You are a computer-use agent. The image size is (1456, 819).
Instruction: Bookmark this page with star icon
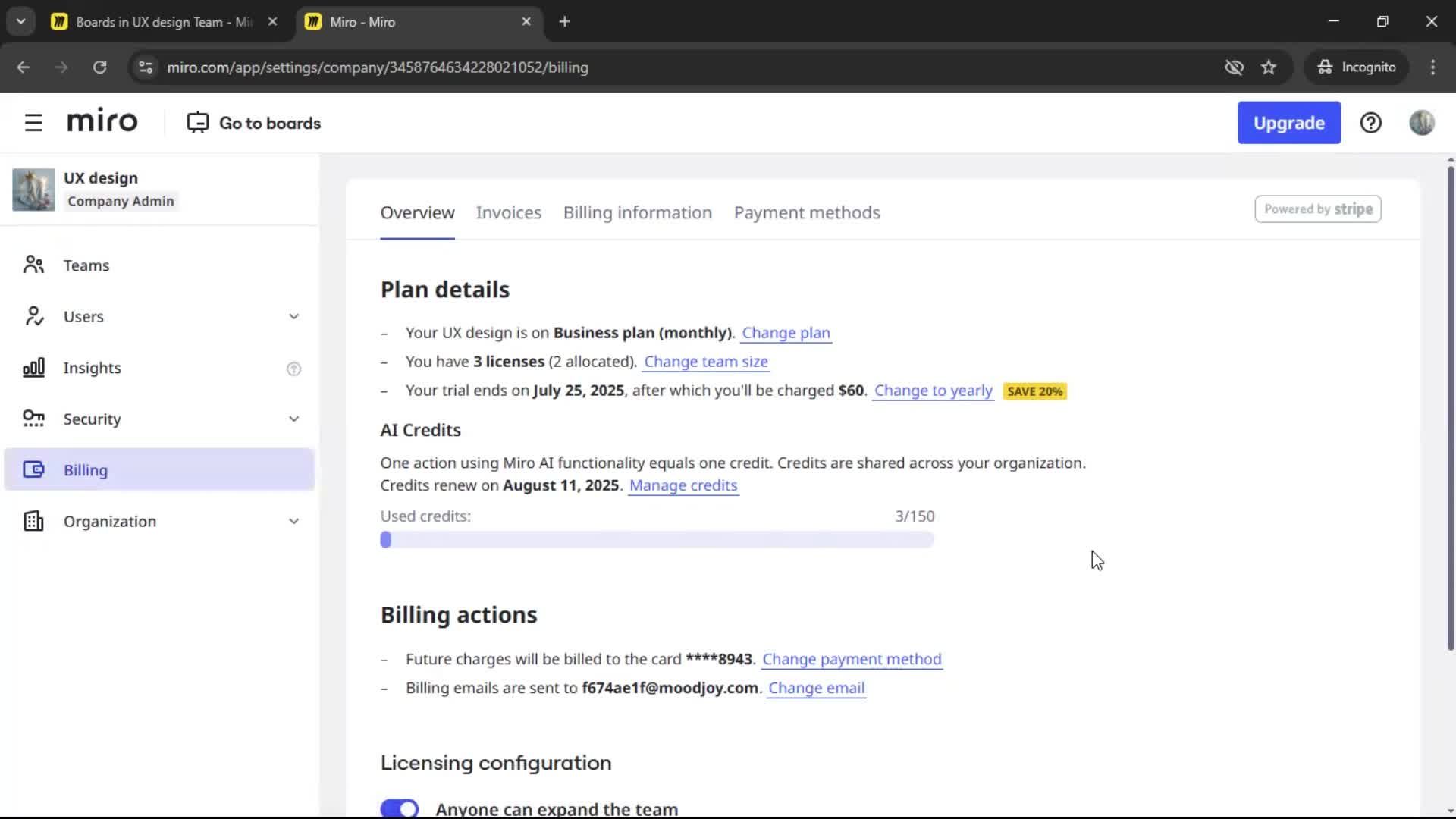click(1269, 67)
